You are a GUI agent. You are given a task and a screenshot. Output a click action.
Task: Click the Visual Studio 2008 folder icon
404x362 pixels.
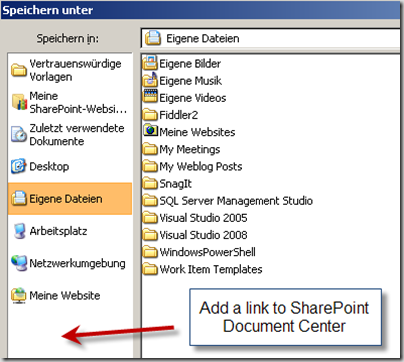click(150, 234)
